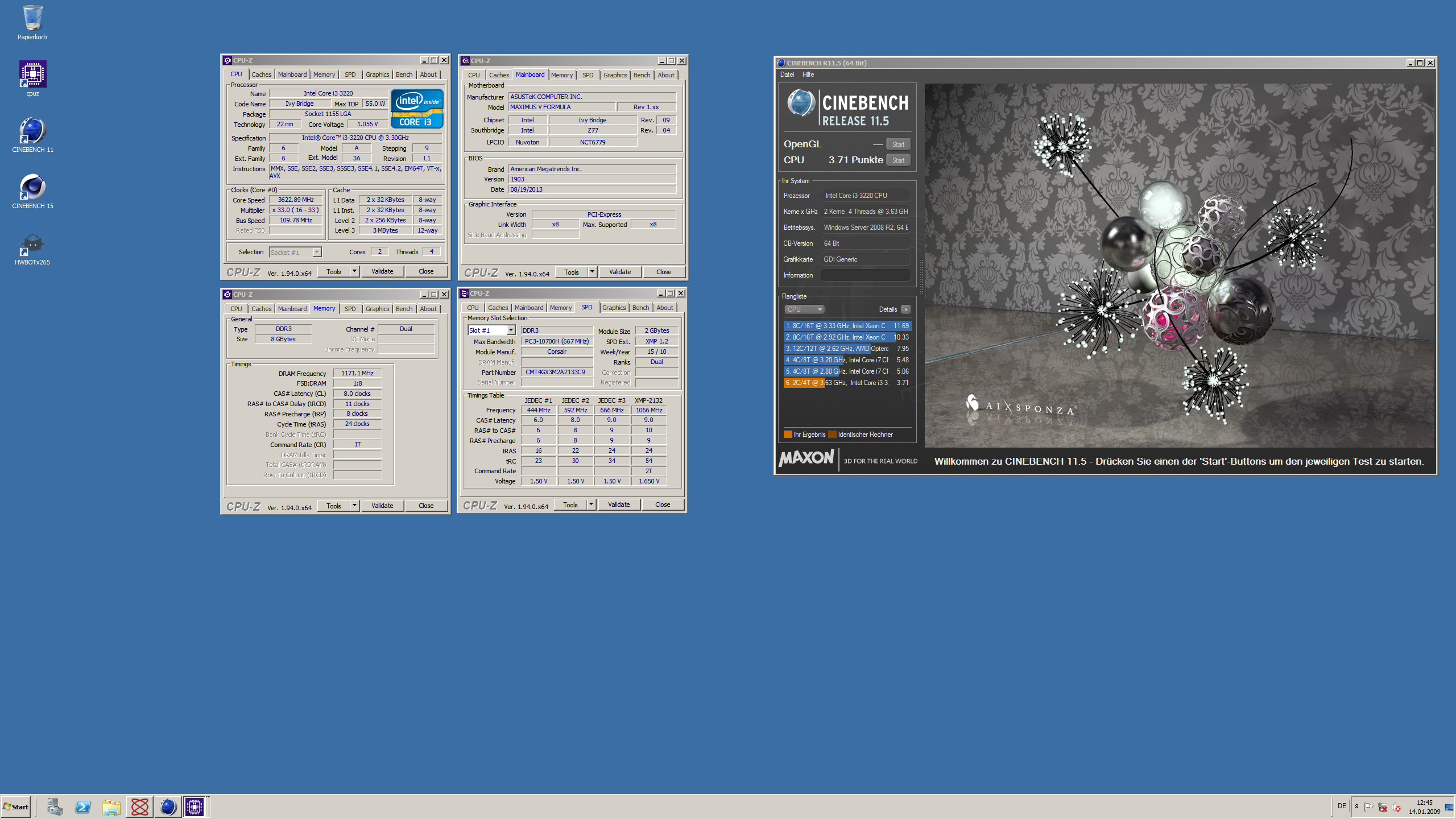This screenshot has height=819, width=1456.
Task: Open the Tools dropdown arrow in the CPU-Z Memory window
Action: (x=354, y=506)
